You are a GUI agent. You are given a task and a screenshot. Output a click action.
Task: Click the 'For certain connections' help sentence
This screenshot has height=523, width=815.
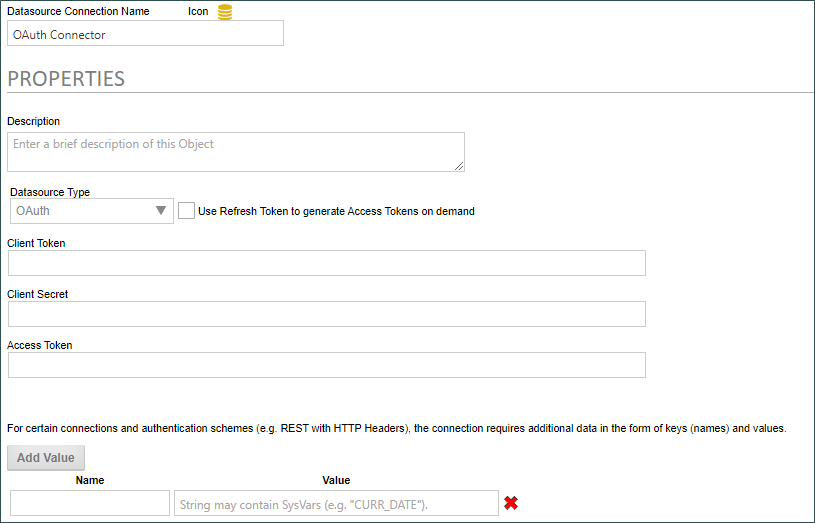point(397,428)
